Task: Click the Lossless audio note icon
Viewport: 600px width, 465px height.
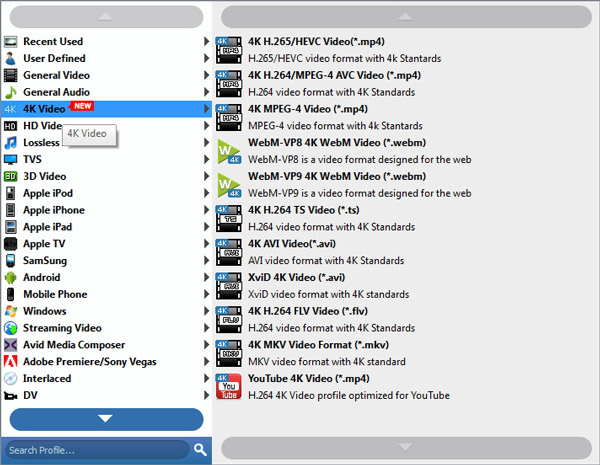Action: (10, 142)
